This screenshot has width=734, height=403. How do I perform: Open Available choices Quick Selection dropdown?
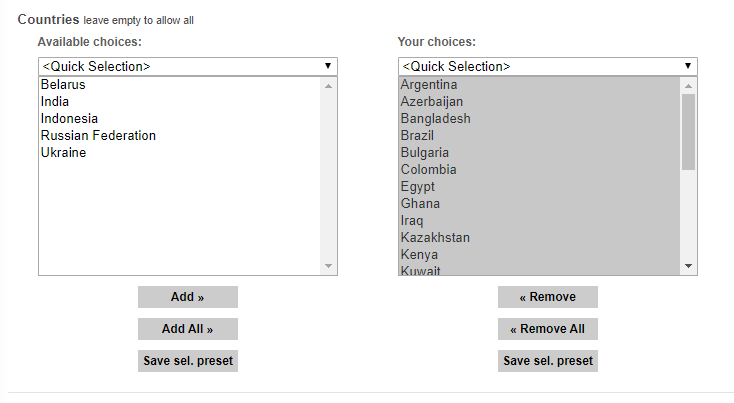[187, 66]
